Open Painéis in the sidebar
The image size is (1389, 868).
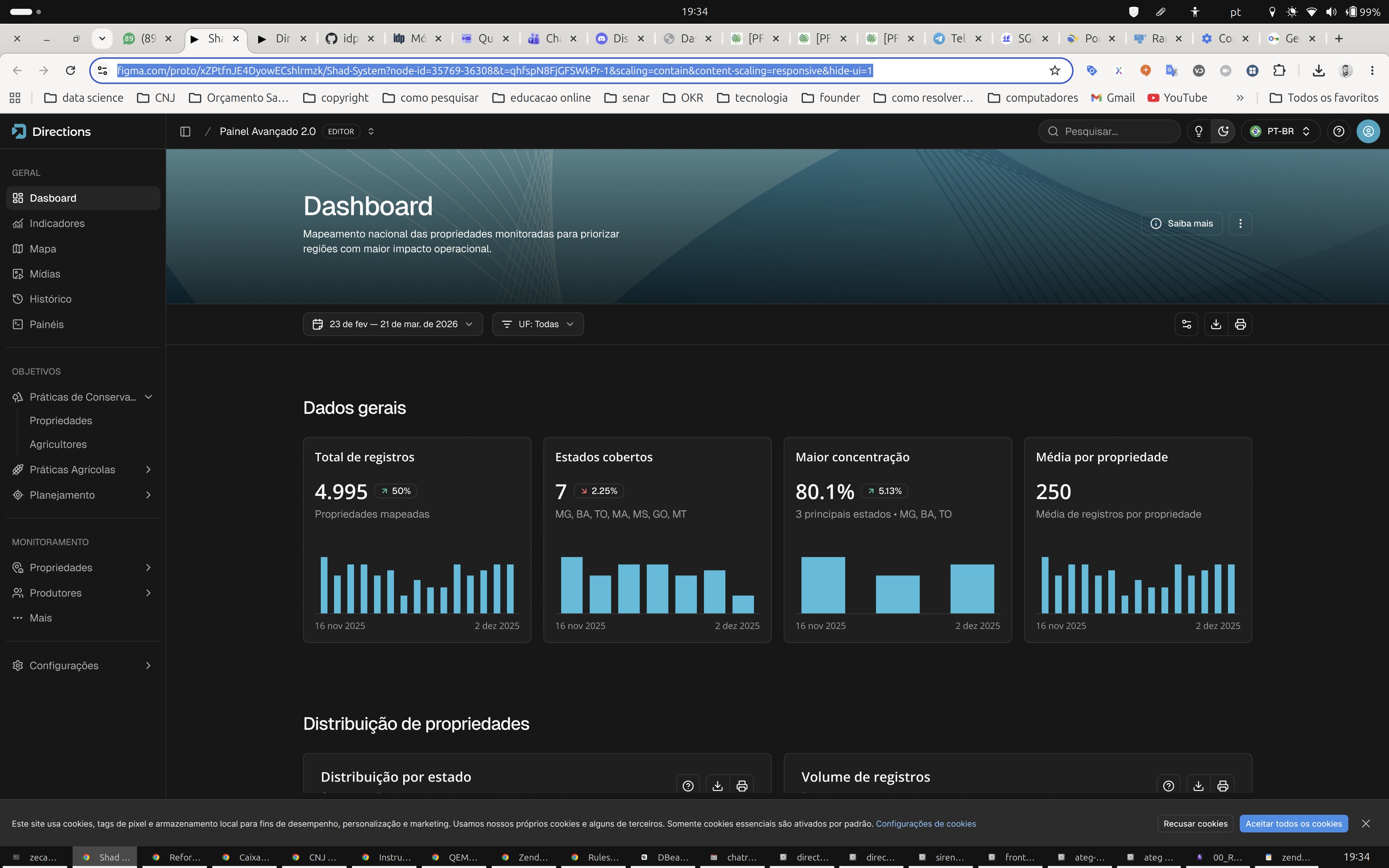tap(83, 324)
